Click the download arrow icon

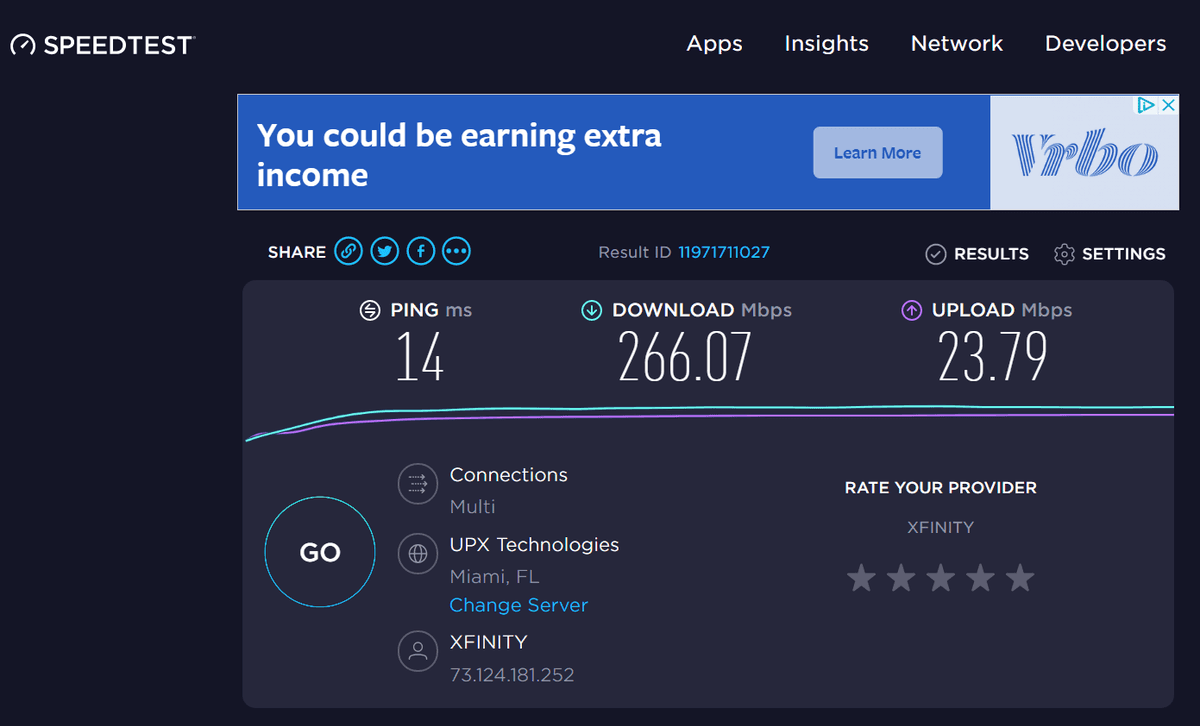tap(592, 310)
